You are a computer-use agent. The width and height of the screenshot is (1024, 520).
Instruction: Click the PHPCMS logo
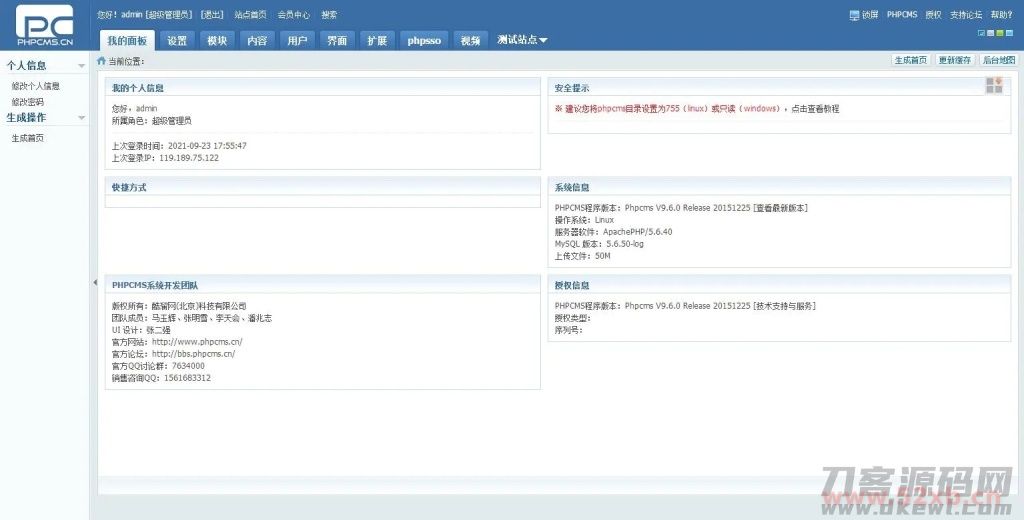44,25
